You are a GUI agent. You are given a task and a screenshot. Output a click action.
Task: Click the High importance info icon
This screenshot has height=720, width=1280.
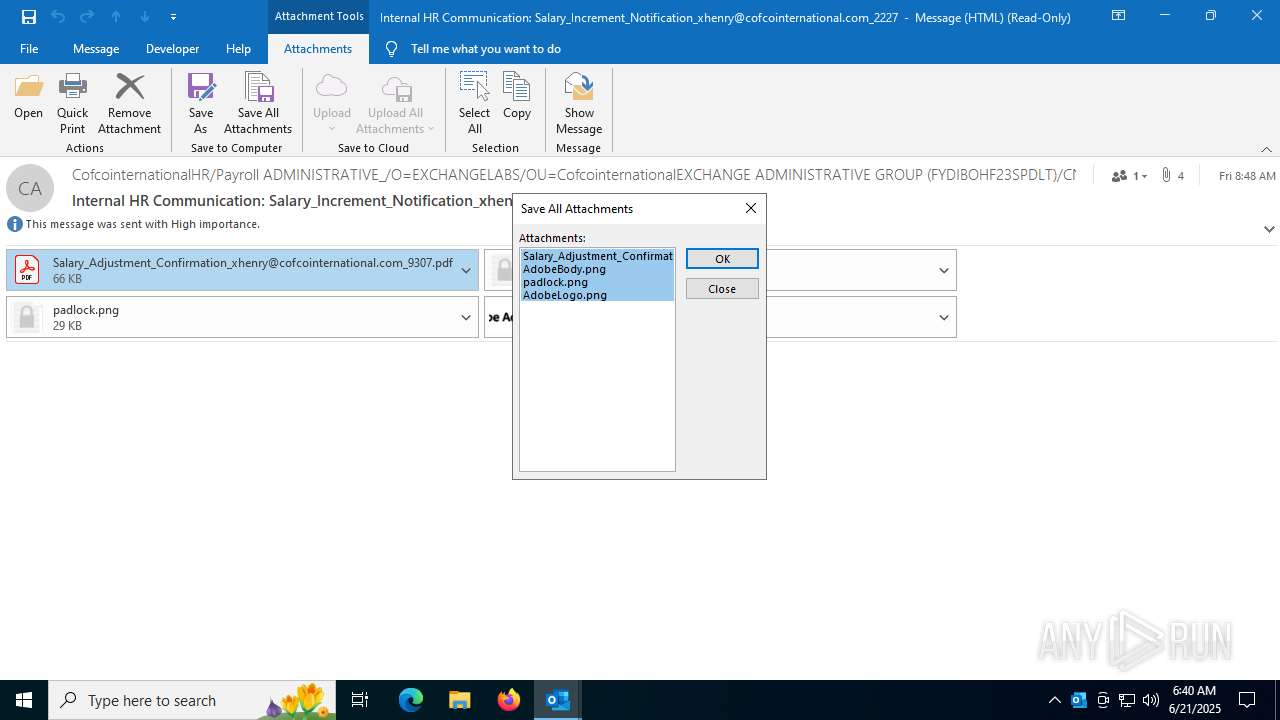(x=15, y=224)
